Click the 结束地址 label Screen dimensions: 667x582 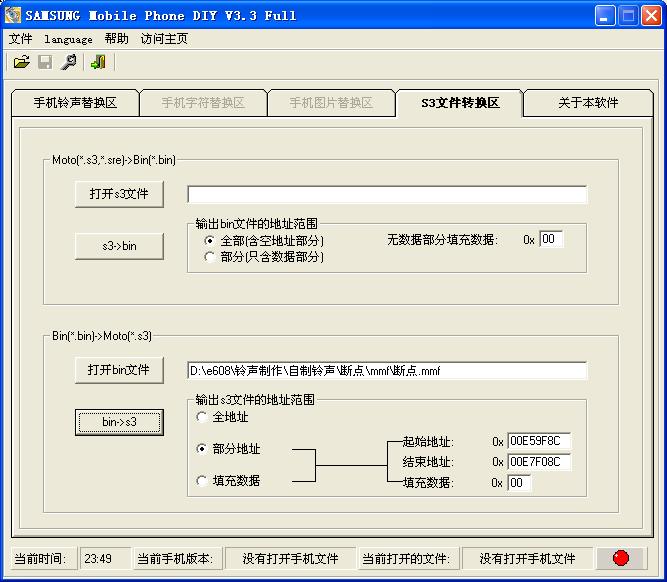pos(428,462)
